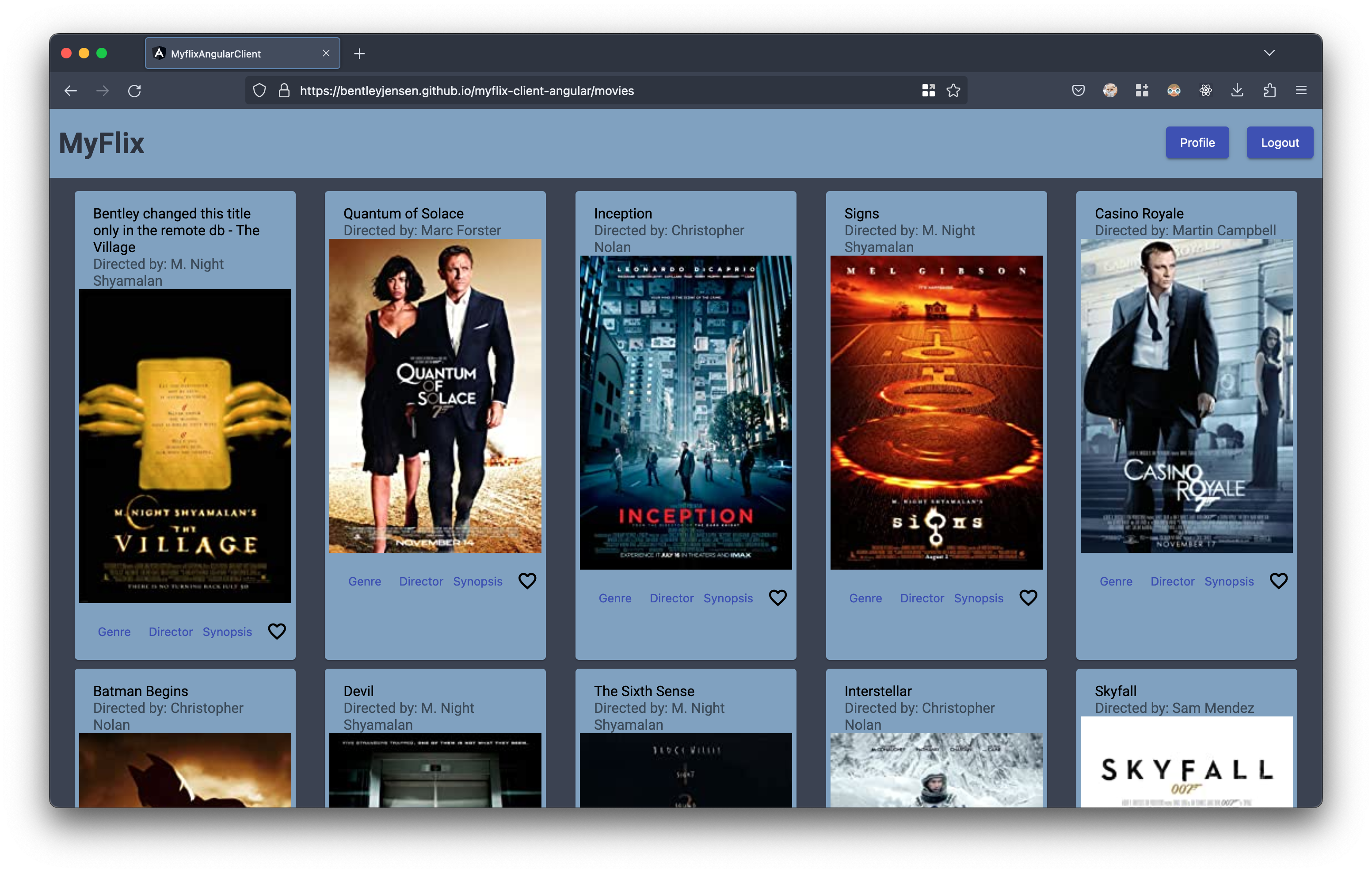Open the hamburger application menu
This screenshot has width=1372, height=873.
[x=1301, y=91]
